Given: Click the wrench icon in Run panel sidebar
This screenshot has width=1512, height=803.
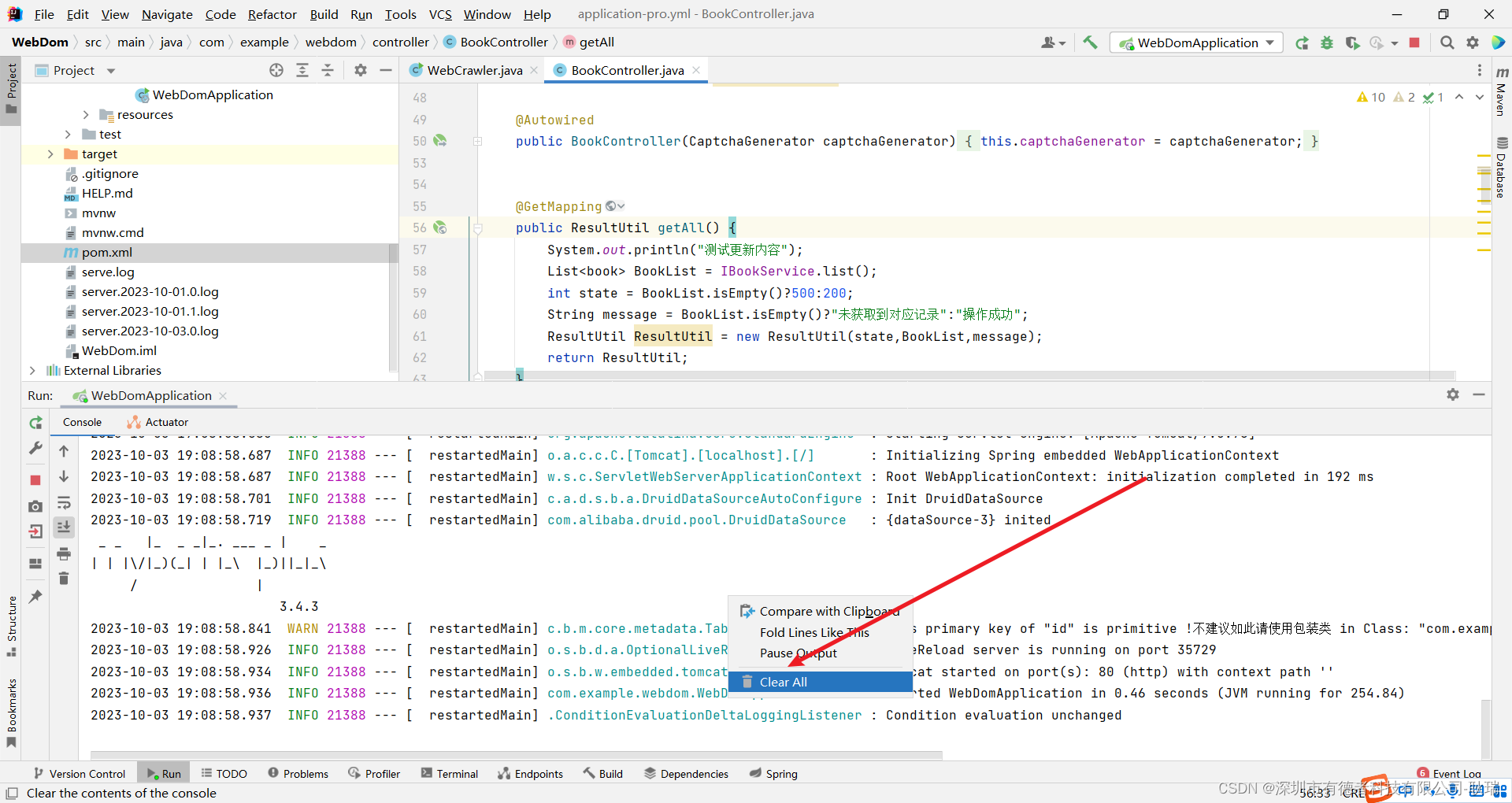Looking at the screenshot, I should (x=35, y=449).
